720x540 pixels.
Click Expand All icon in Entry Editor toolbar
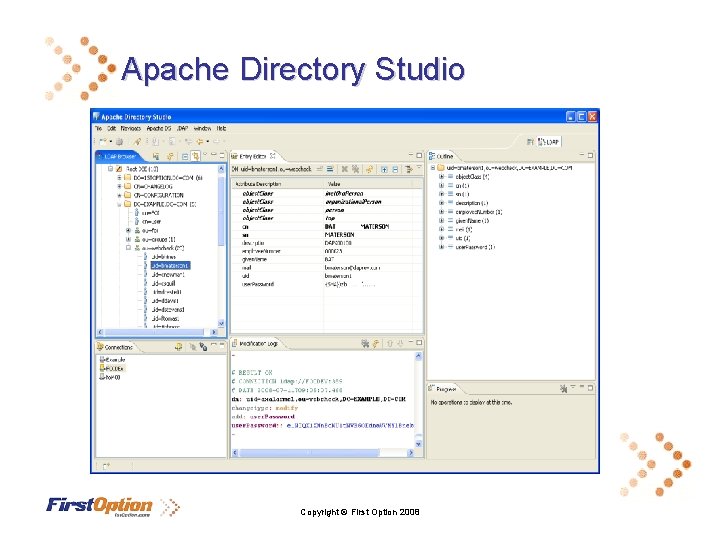coord(384,169)
